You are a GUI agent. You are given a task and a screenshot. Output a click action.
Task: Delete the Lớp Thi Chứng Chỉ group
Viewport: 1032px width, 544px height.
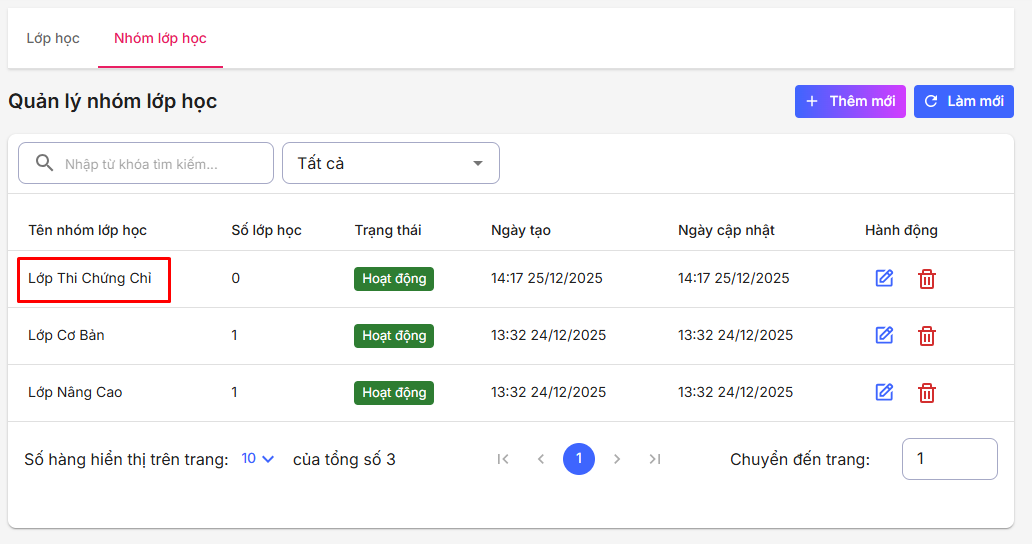click(x=927, y=279)
